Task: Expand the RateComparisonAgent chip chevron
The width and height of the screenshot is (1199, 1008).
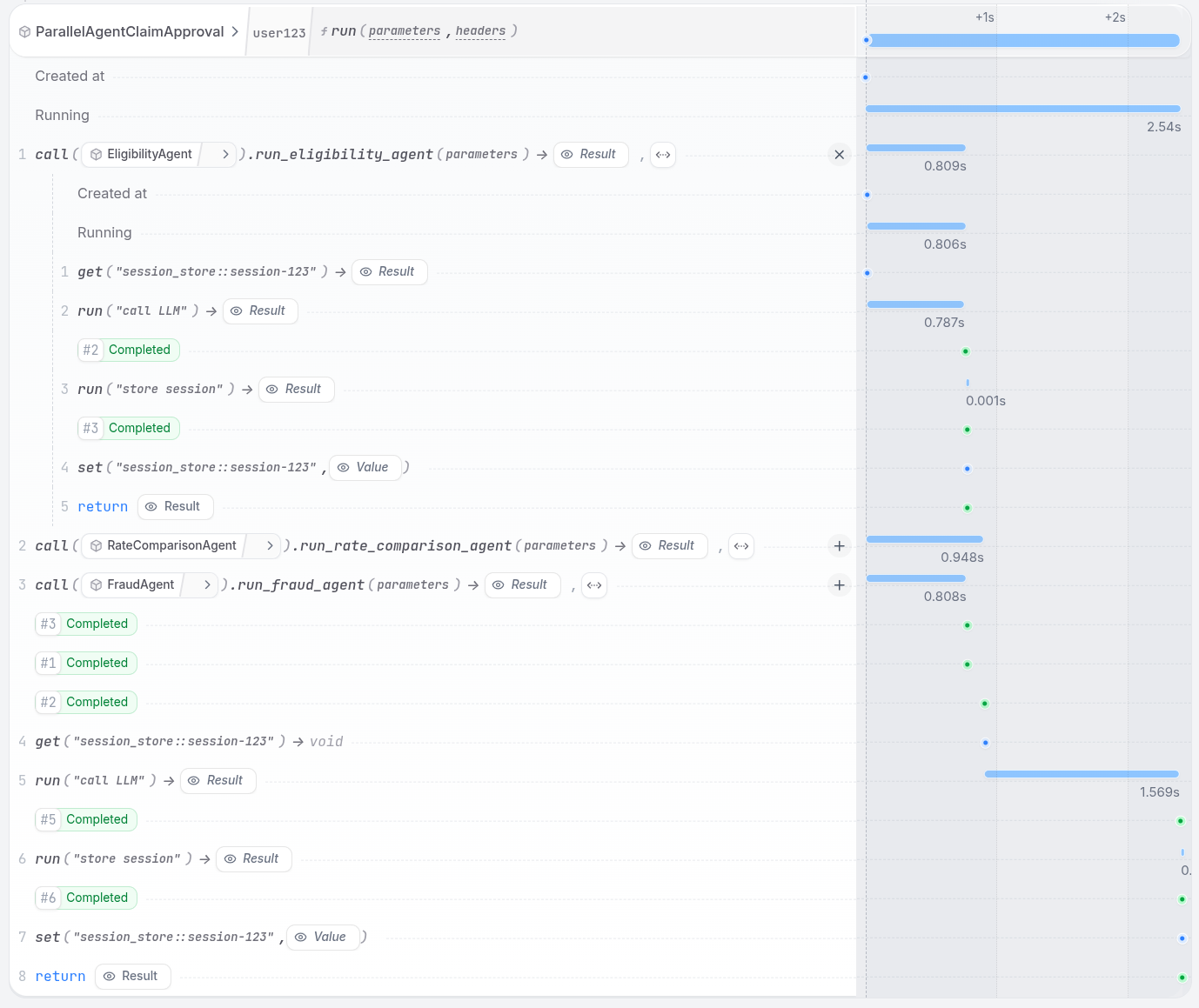Action: pyautogui.click(x=270, y=545)
